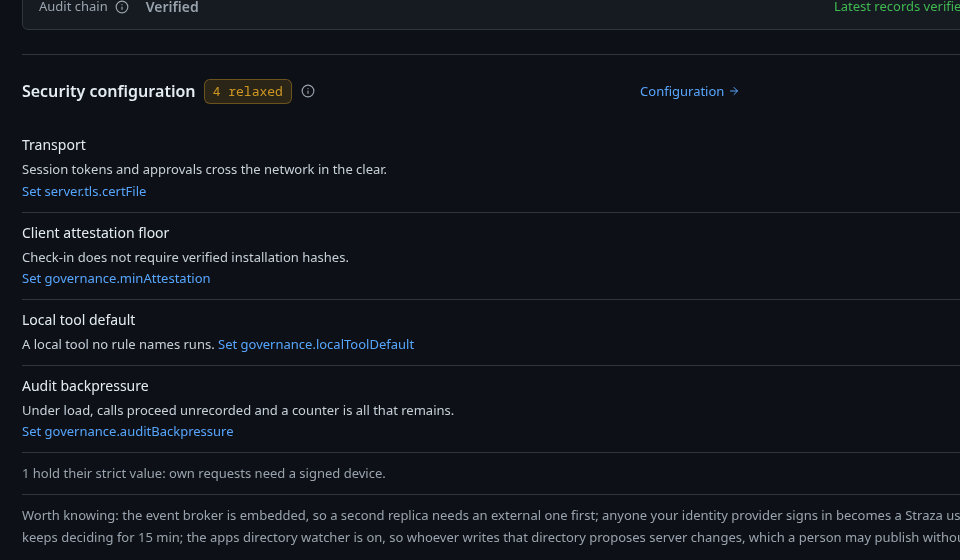The height and width of the screenshot is (560, 960).
Task: Click the Audit chain info icon
Action: [122, 7]
